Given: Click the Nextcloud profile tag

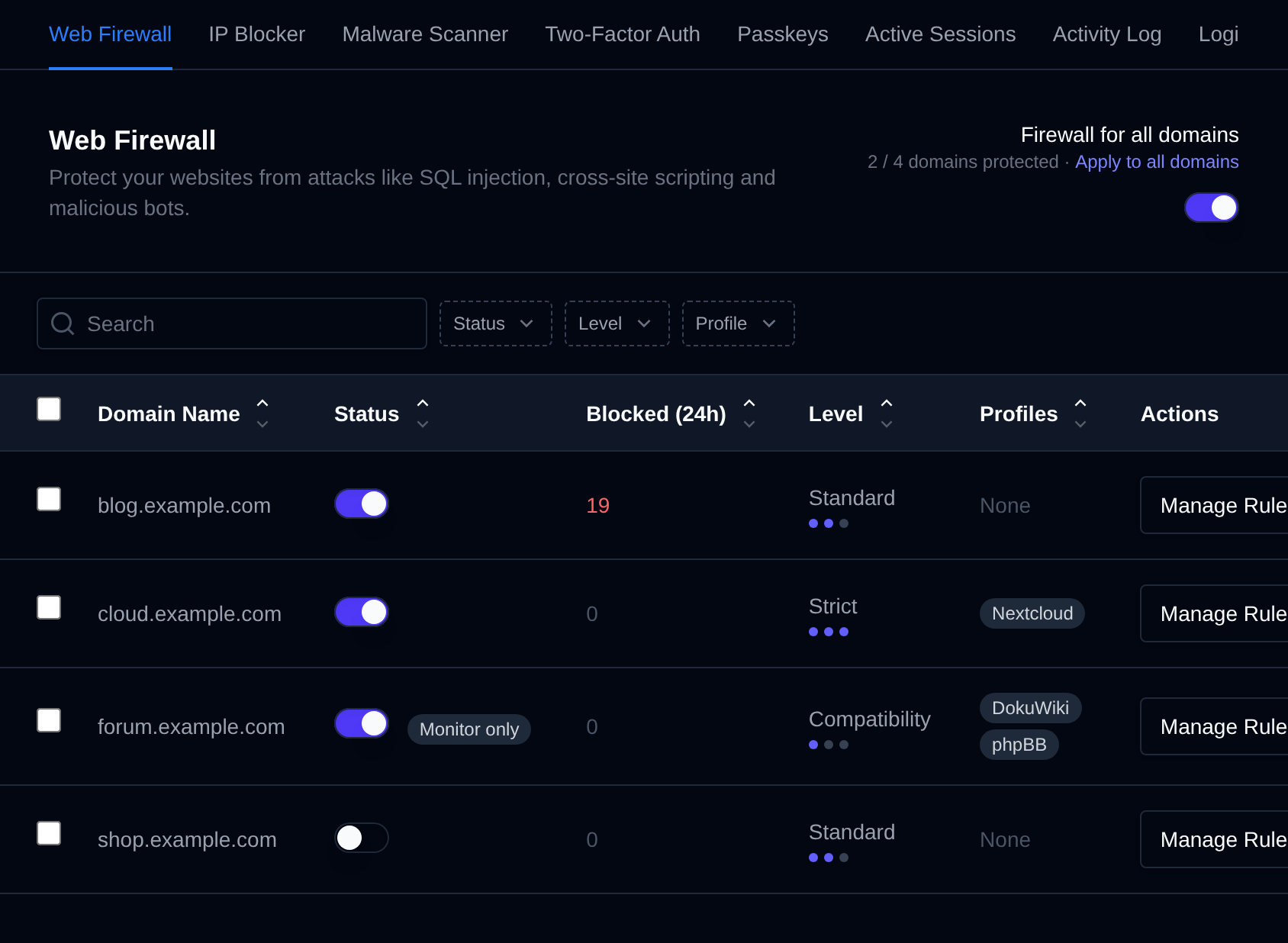Looking at the screenshot, I should (1032, 613).
